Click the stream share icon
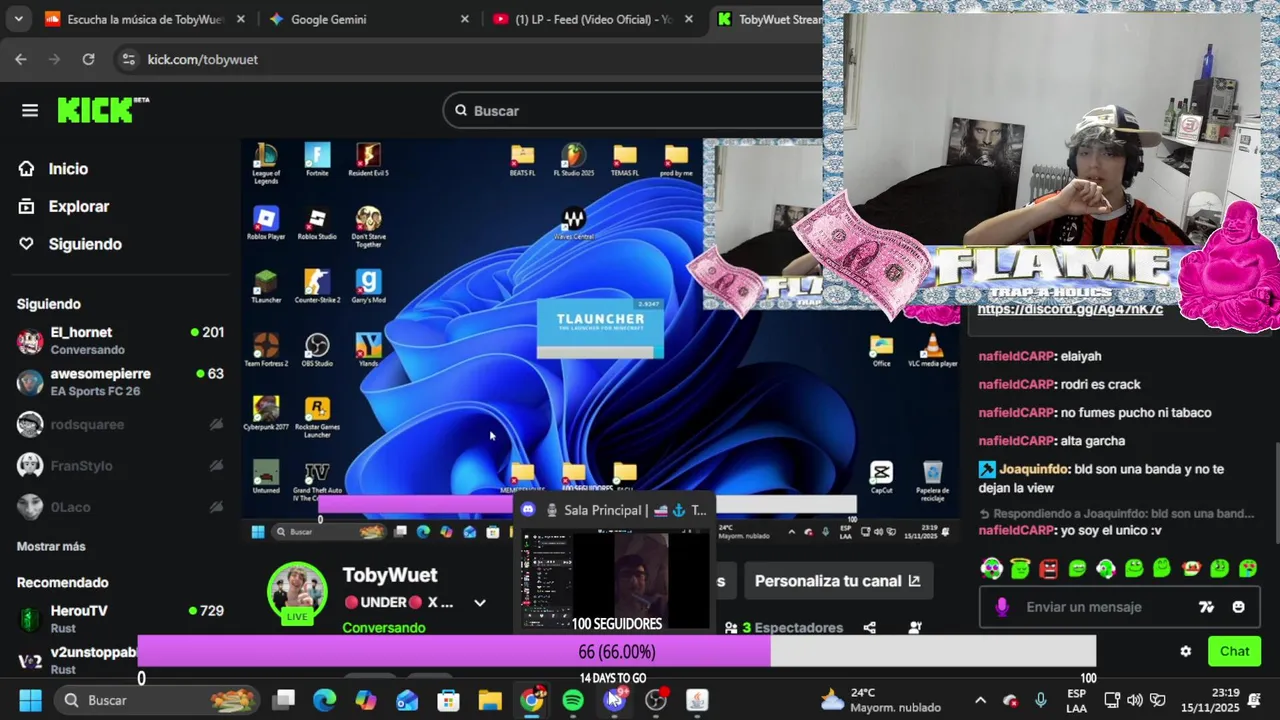The width and height of the screenshot is (1280, 720). (869, 628)
